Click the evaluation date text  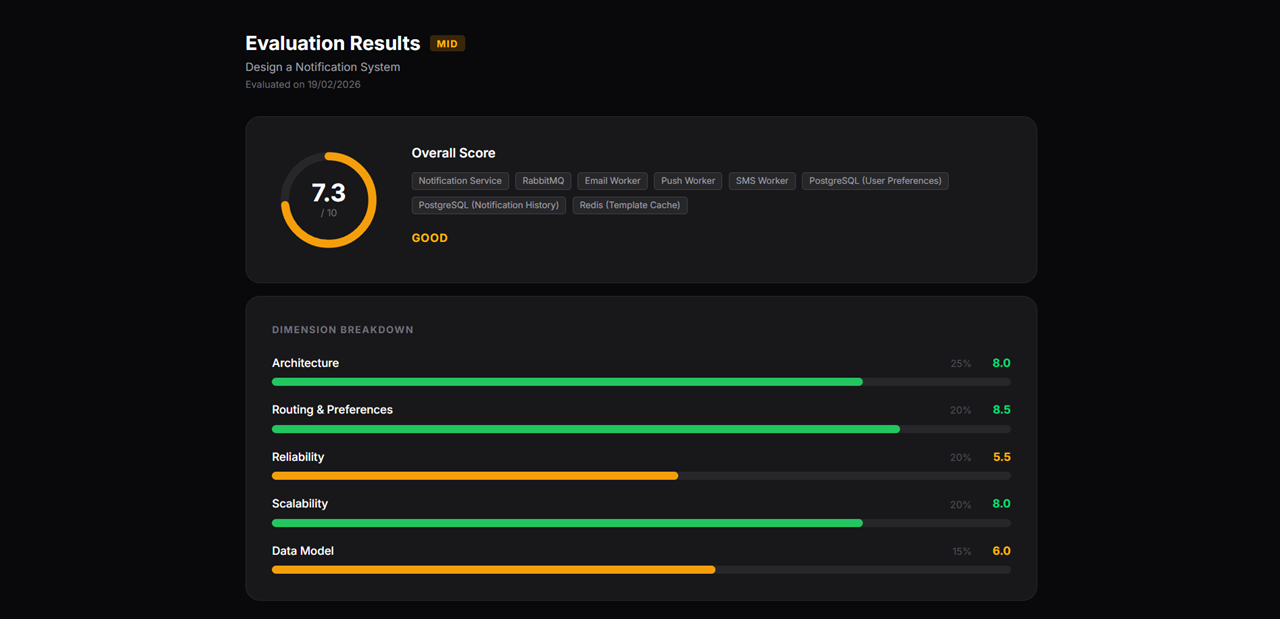[302, 84]
